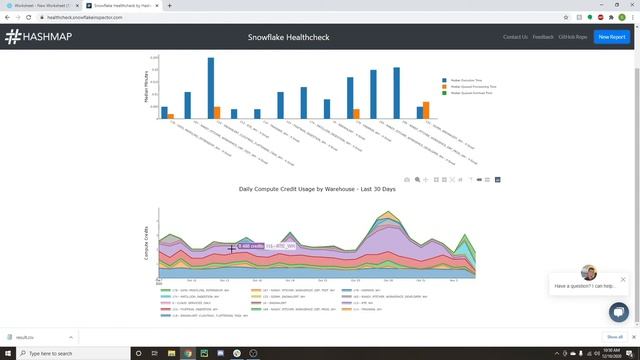Bookmark this page with the star icon

[566, 17]
